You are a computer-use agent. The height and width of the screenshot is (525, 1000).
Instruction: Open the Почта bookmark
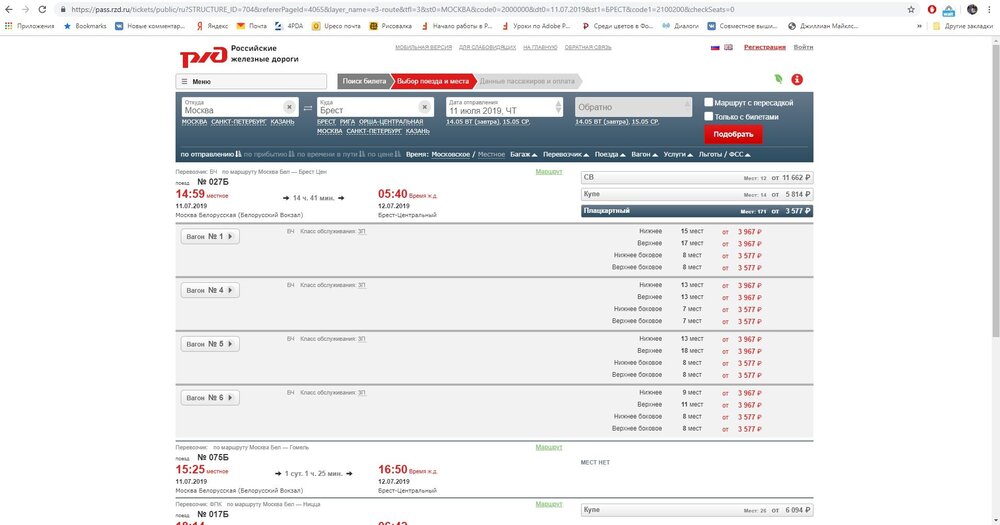coord(251,26)
